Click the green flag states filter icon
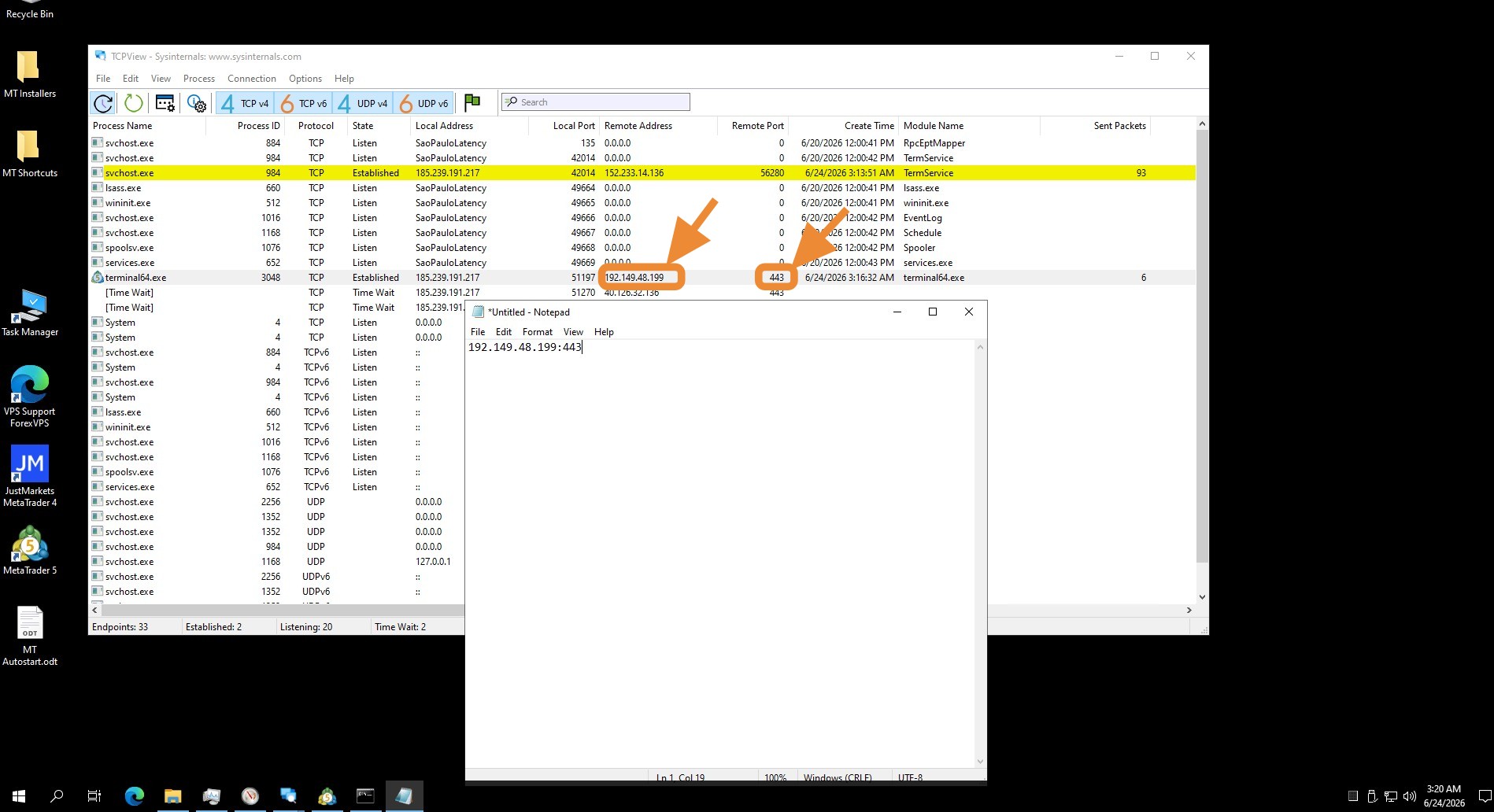 [472, 102]
